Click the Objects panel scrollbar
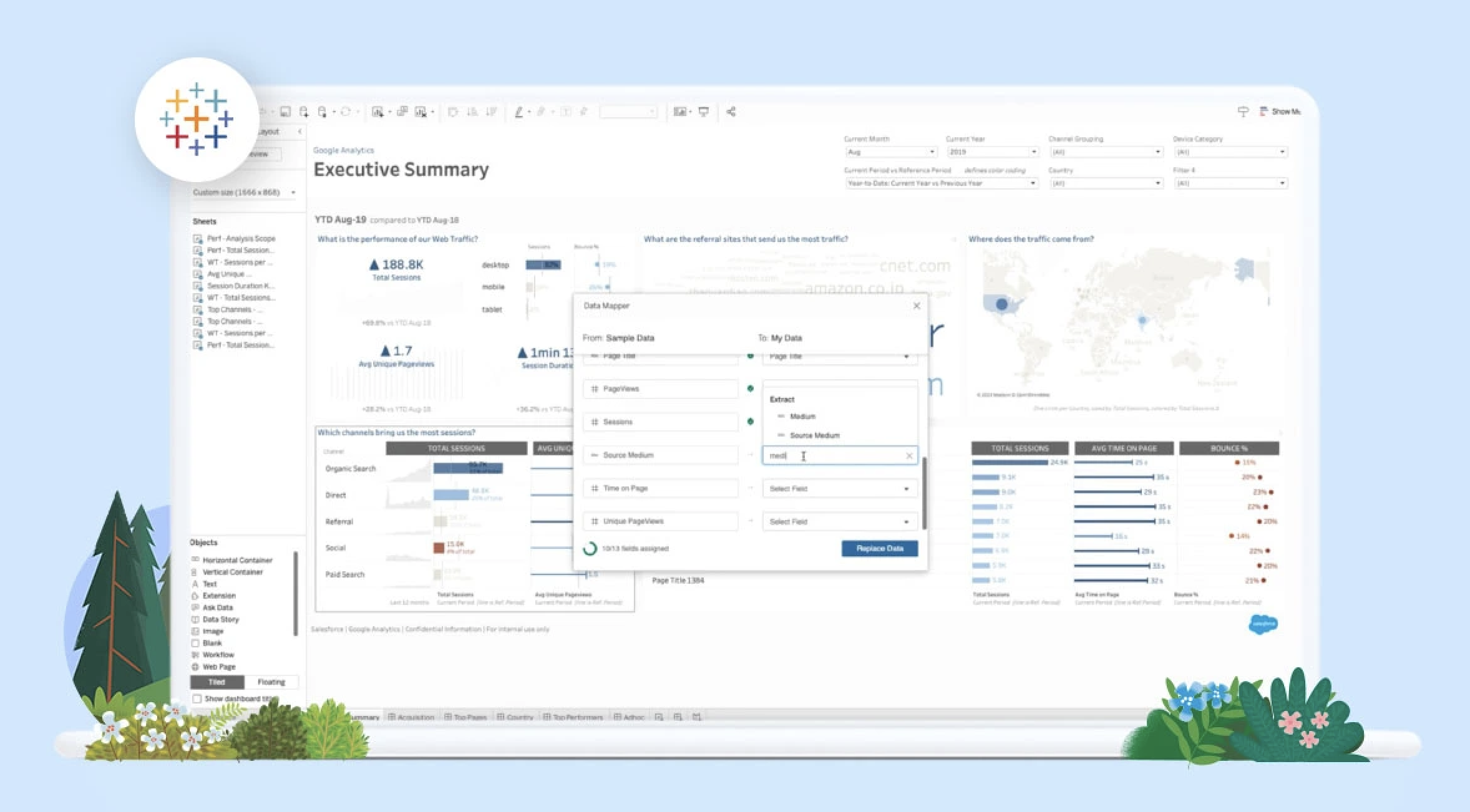 295,592
